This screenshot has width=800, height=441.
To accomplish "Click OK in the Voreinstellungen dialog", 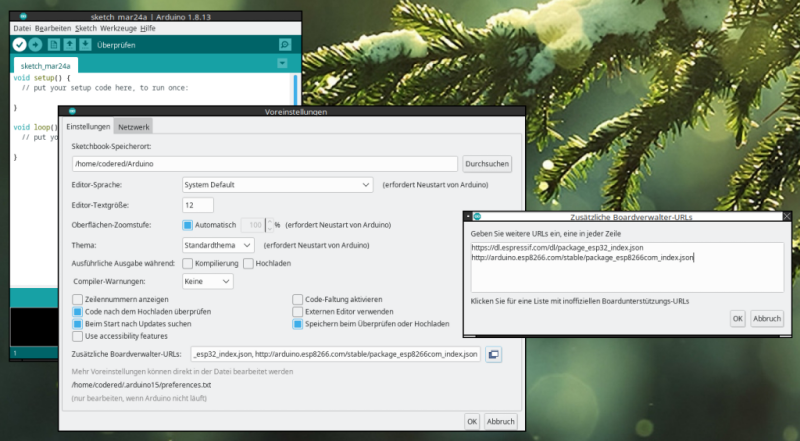I will pyautogui.click(x=472, y=422).
